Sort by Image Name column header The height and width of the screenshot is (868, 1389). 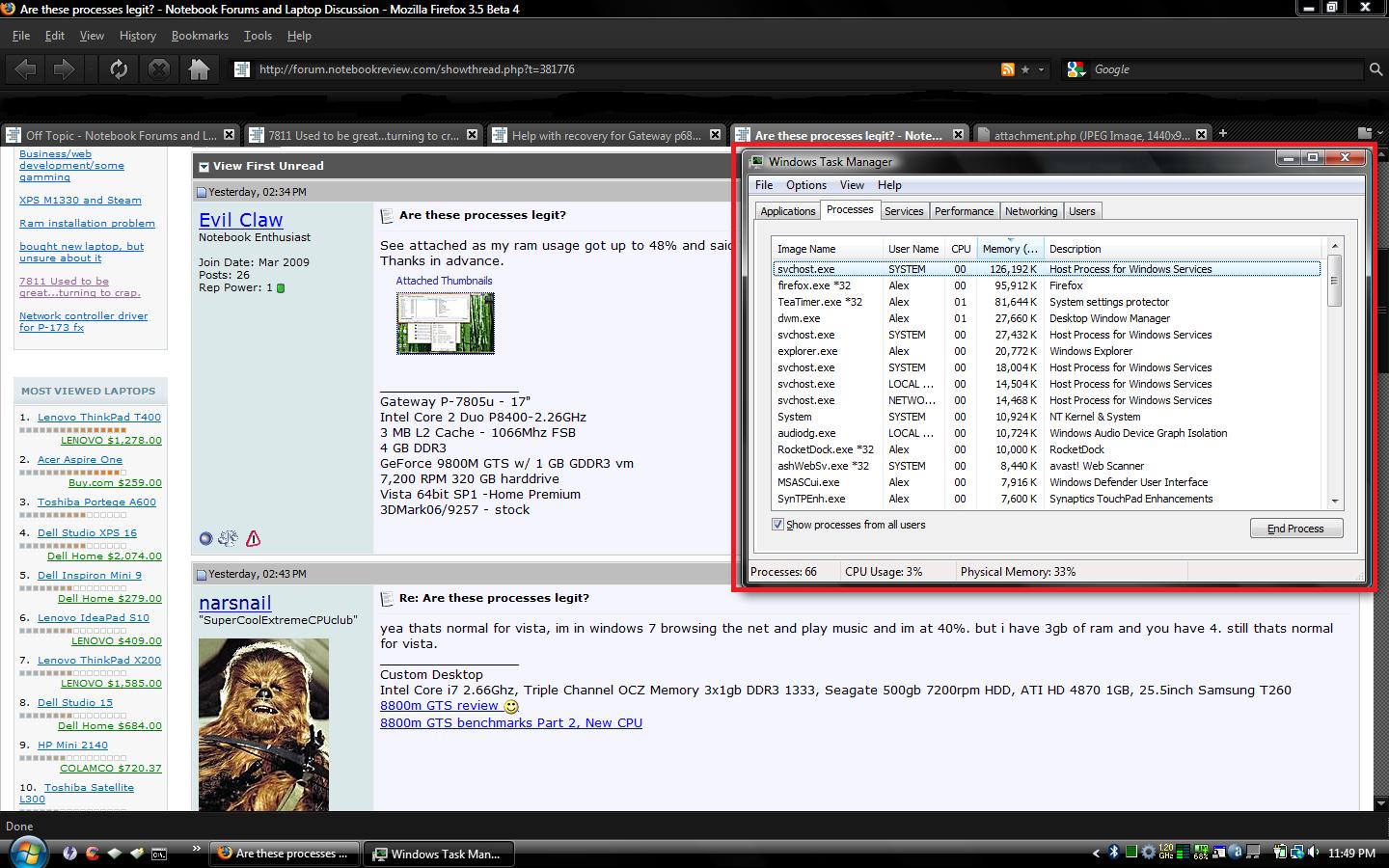(827, 249)
